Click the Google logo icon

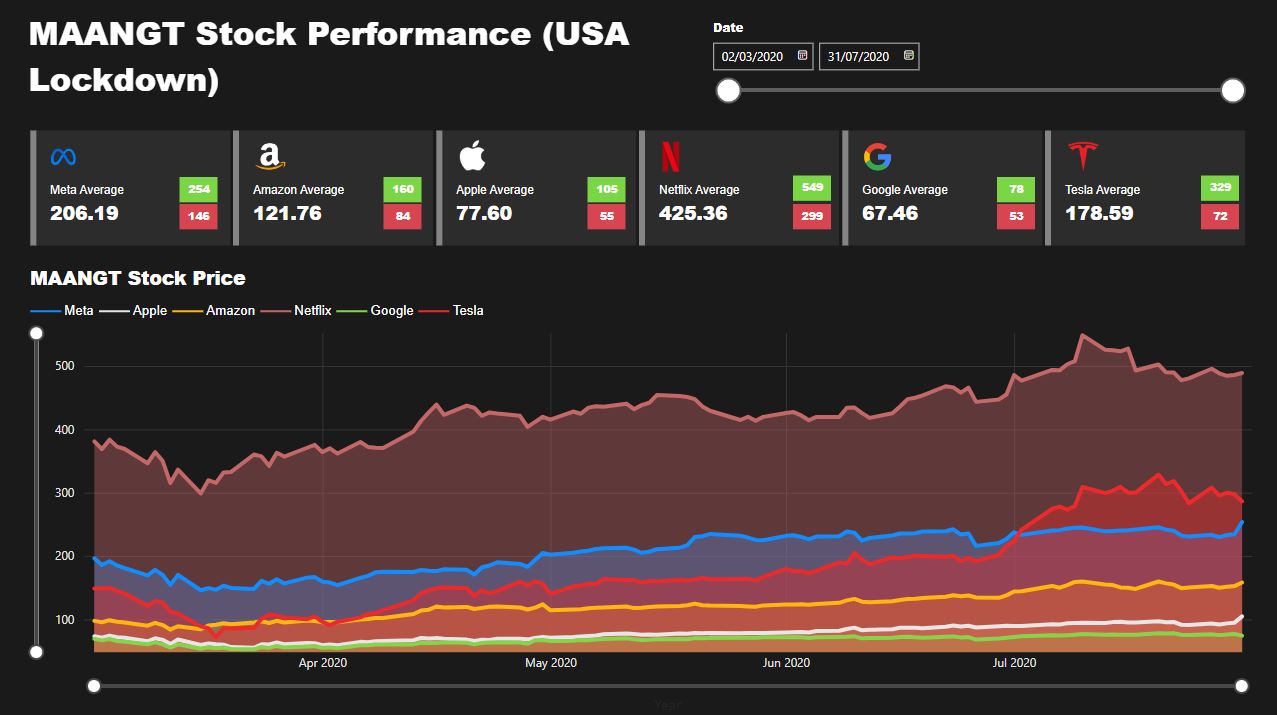click(x=877, y=157)
